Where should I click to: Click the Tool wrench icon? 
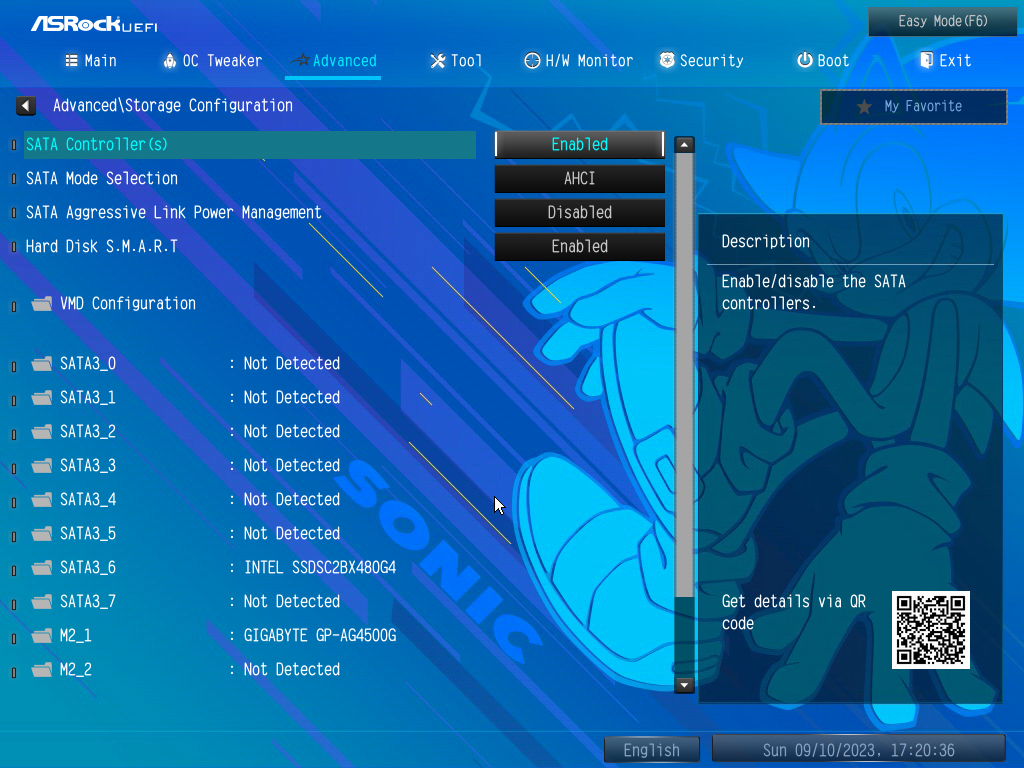point(438,61)
